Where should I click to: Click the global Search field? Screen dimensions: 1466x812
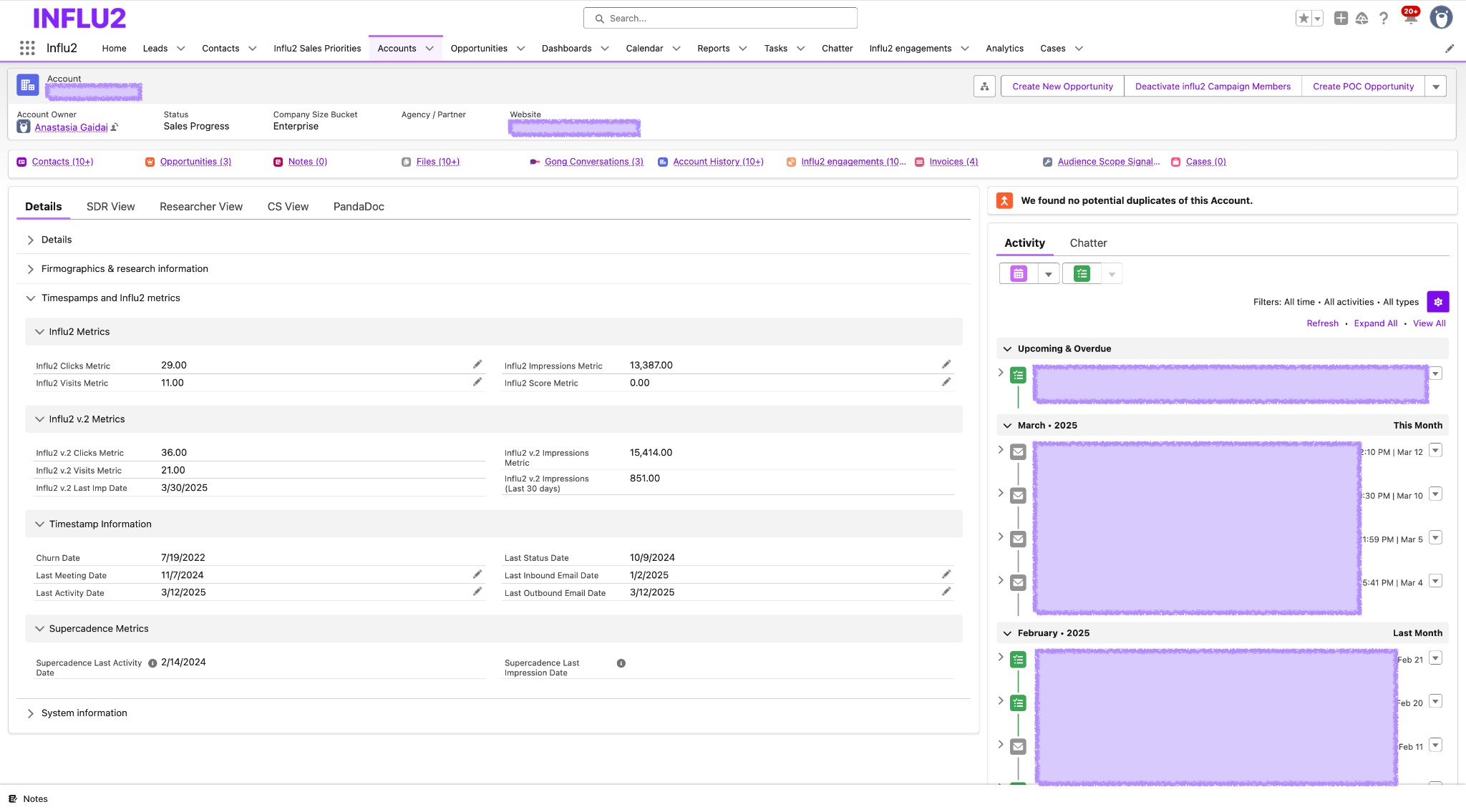tap(720, 18)
